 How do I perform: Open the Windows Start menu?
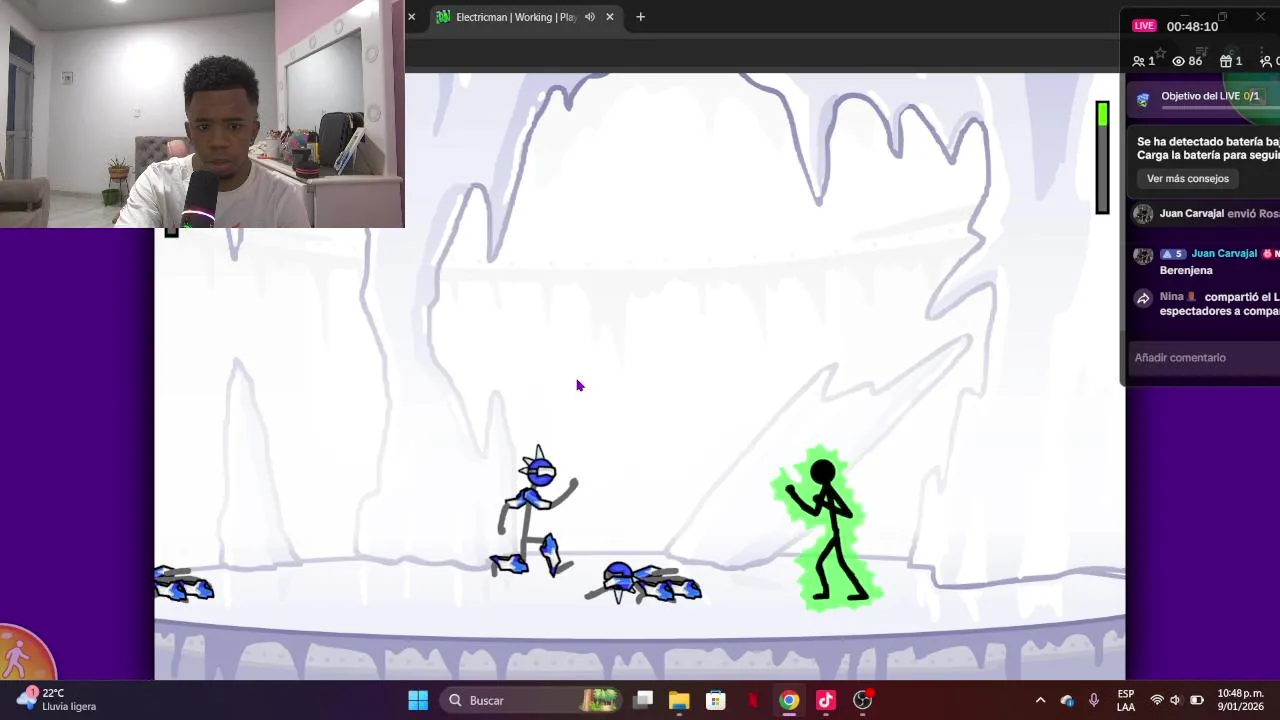click(418, 700)
